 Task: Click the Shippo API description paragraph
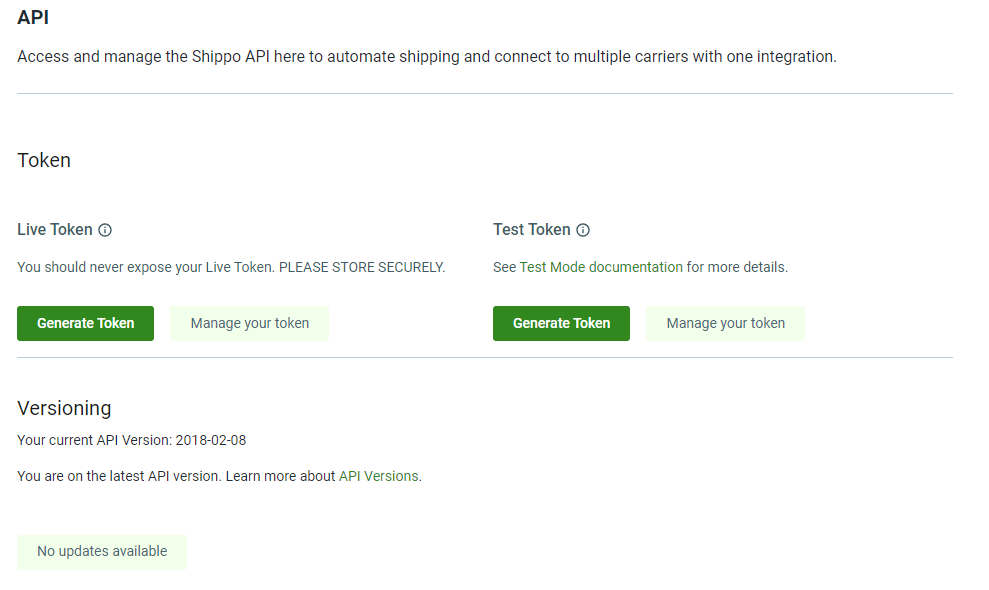click(426, 57)
